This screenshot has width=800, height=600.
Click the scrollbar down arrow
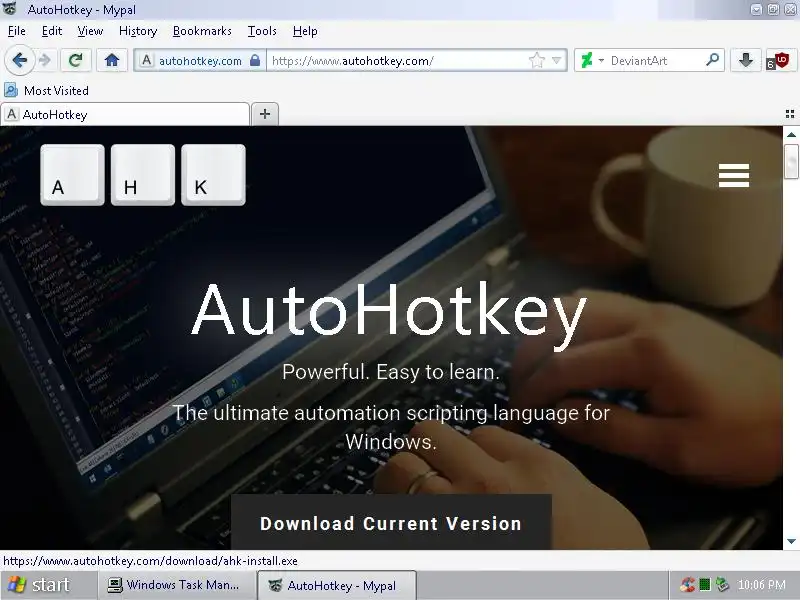tap(791, 541)
